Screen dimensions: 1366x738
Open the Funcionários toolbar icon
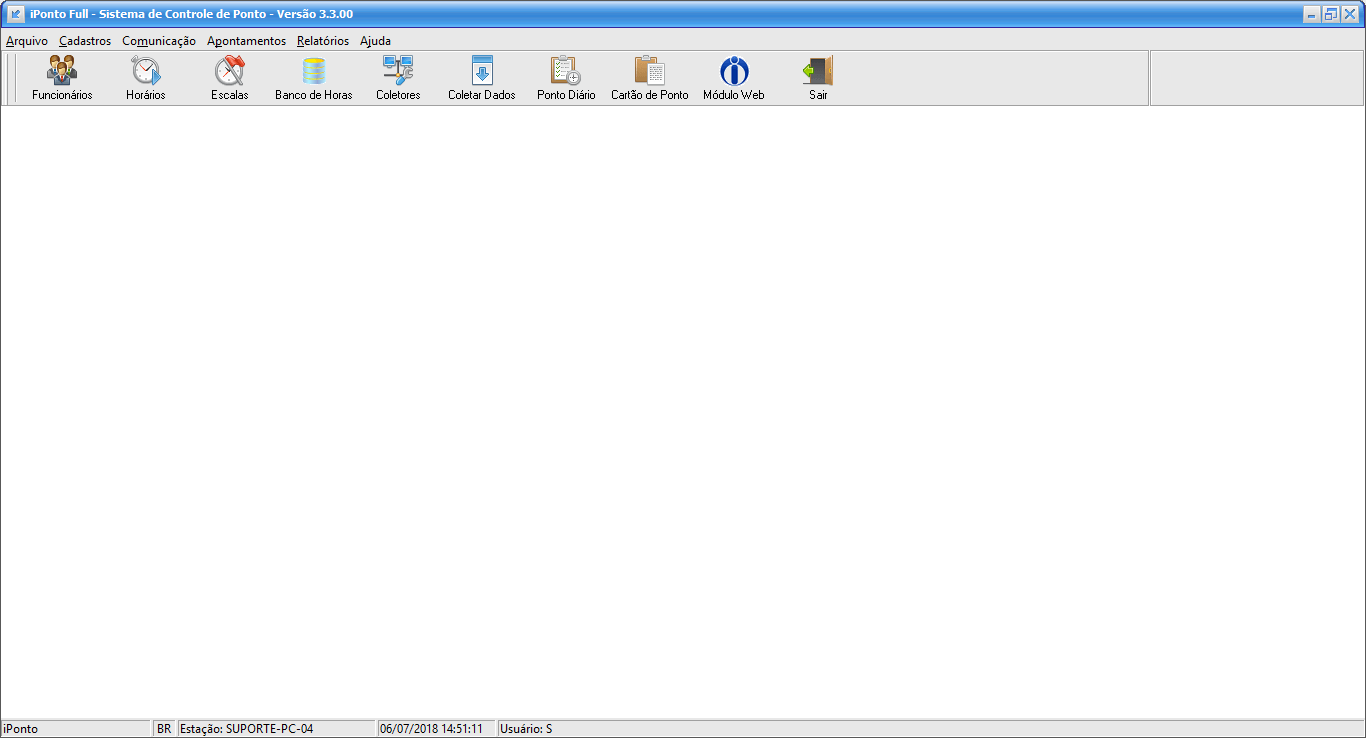62,72
